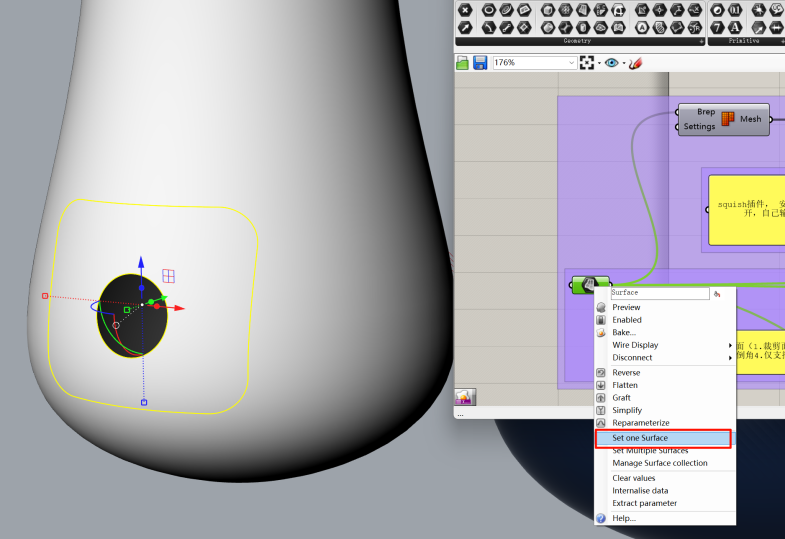This screenshot has height=539, width=785.
Task: Select Set one Surface menu item
Action: coord(640,438)
